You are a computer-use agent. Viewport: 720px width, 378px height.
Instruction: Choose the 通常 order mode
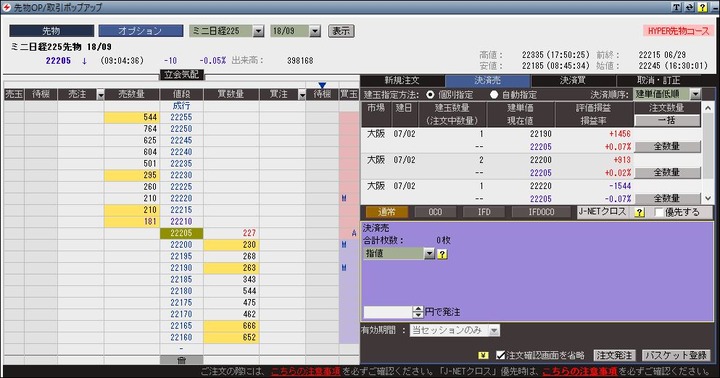(387, 212)
